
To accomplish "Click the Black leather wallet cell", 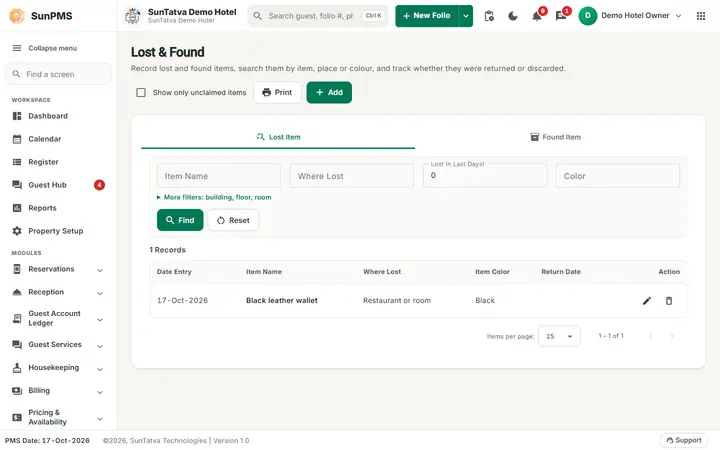I will coord(281,301).
